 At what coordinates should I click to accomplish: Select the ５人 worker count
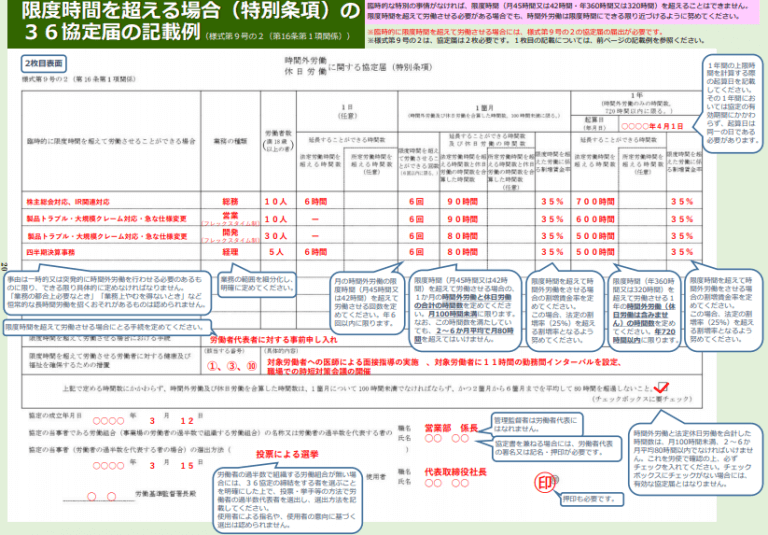[276, 252]
